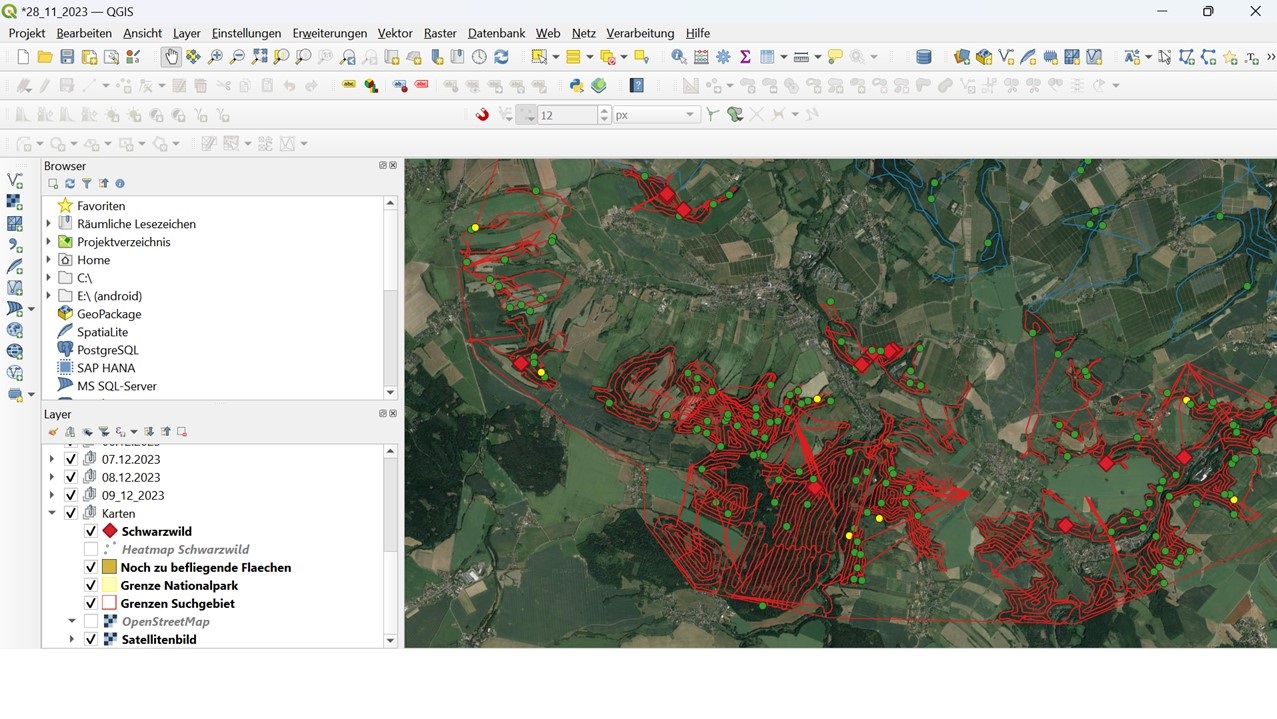Enable the Heatmap Schwarzwild layer checkbox
The height and width of the screenshot is (719, 1277).
pos(91,550)
